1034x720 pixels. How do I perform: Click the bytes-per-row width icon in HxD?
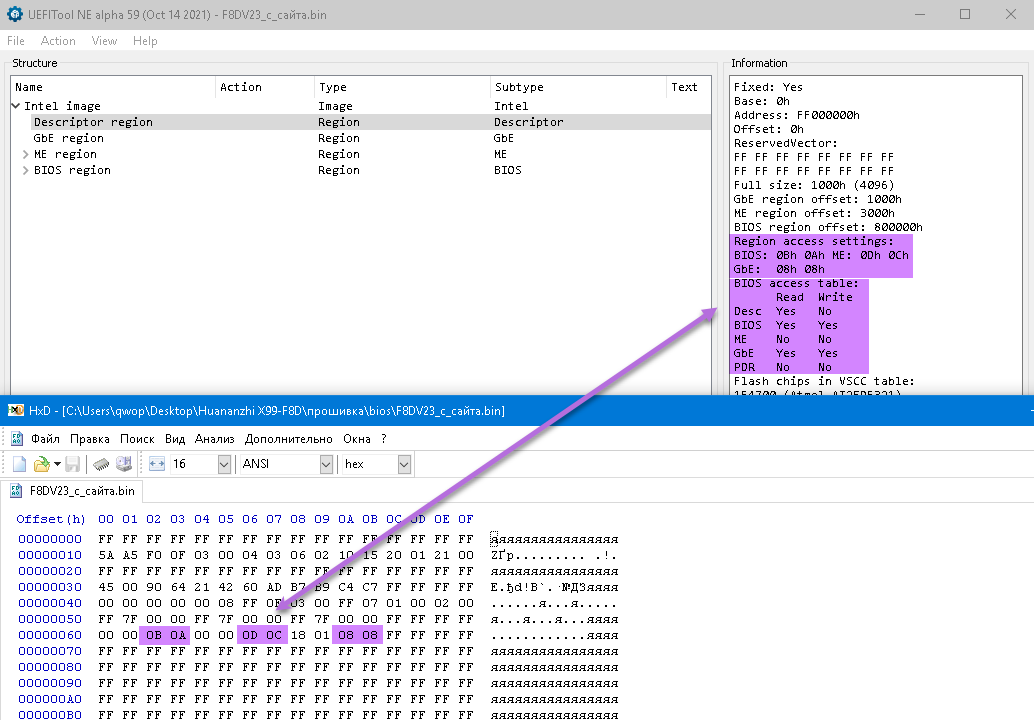tap(157, 464)
